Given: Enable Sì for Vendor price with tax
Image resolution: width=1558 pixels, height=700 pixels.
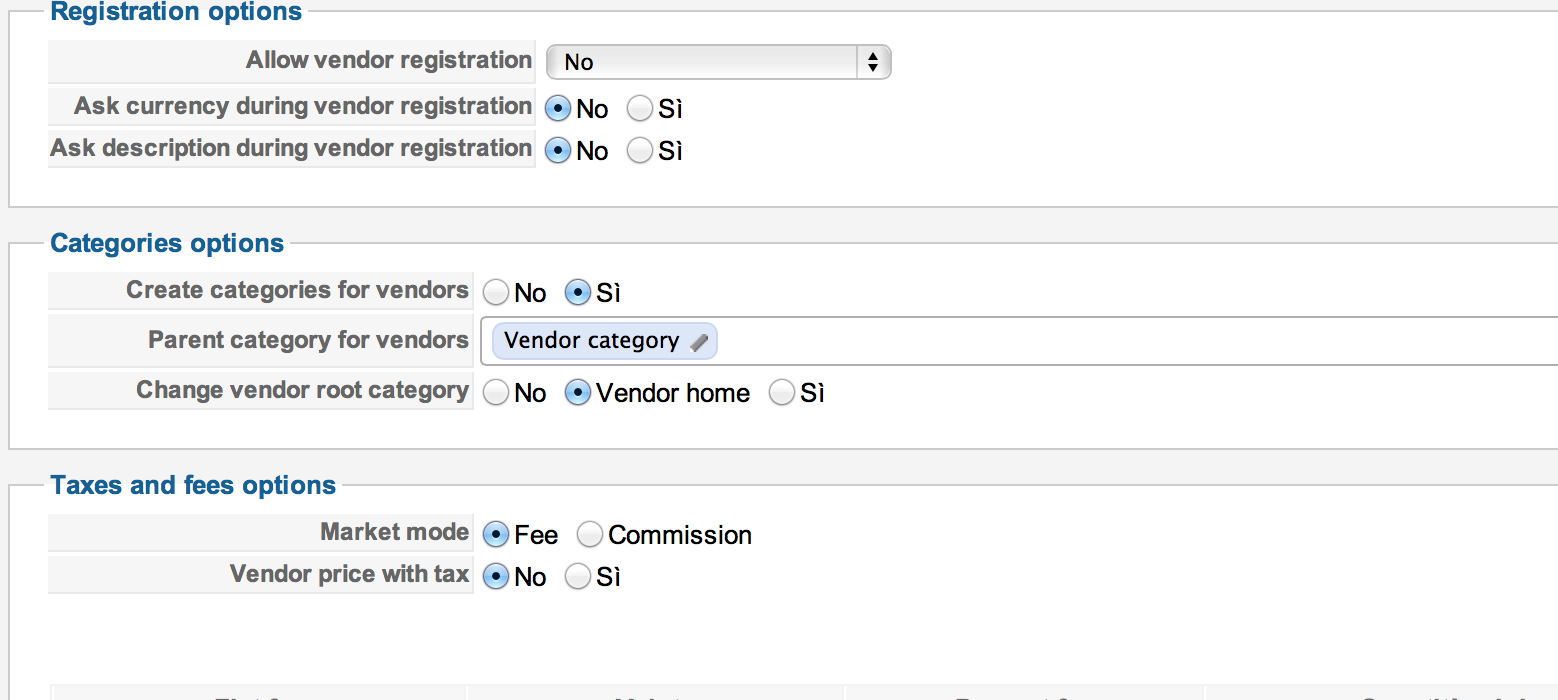Looking at the screenshot, I should point(578,577).
